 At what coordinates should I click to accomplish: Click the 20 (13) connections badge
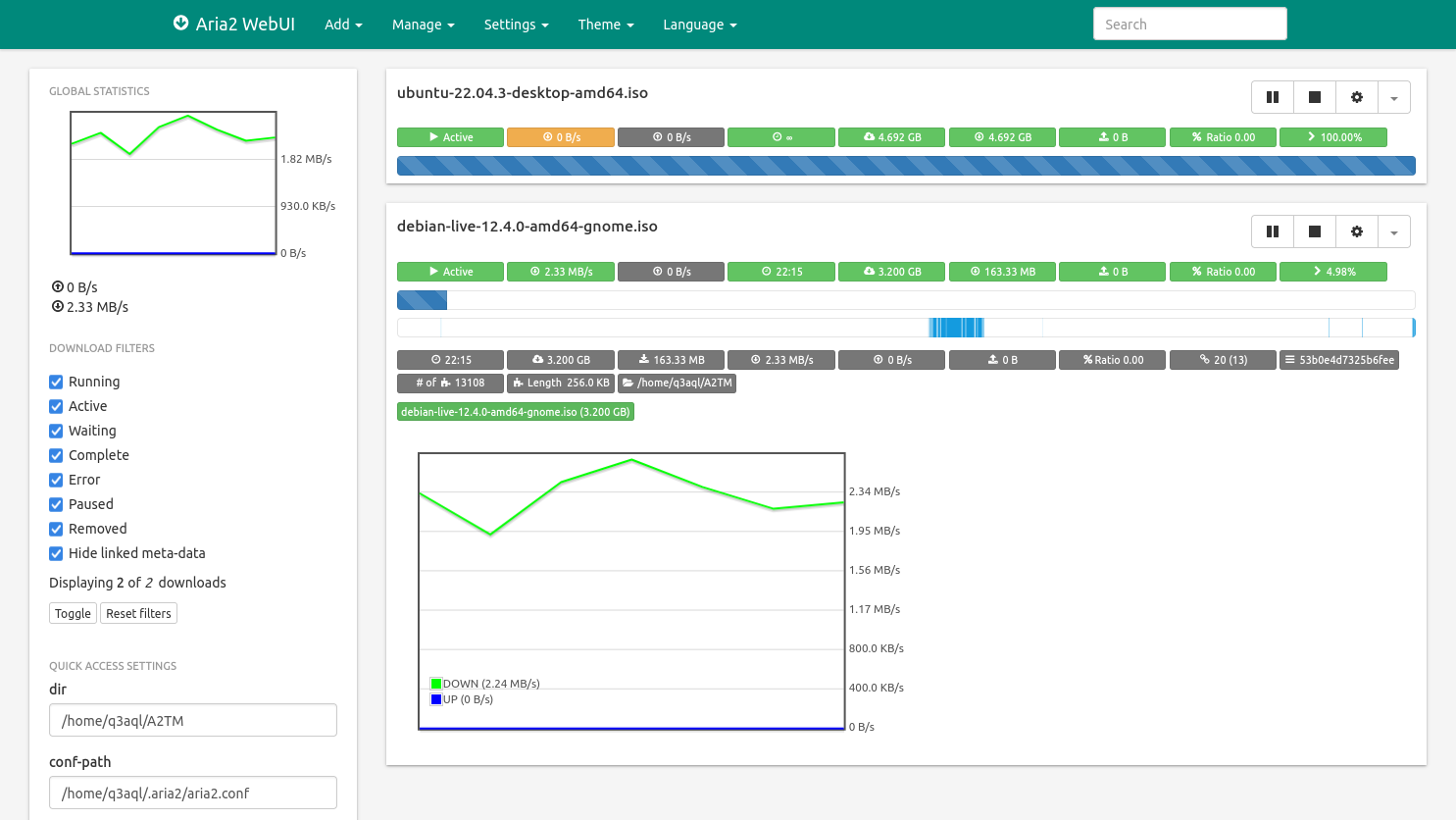click(x=1223, y=360)
